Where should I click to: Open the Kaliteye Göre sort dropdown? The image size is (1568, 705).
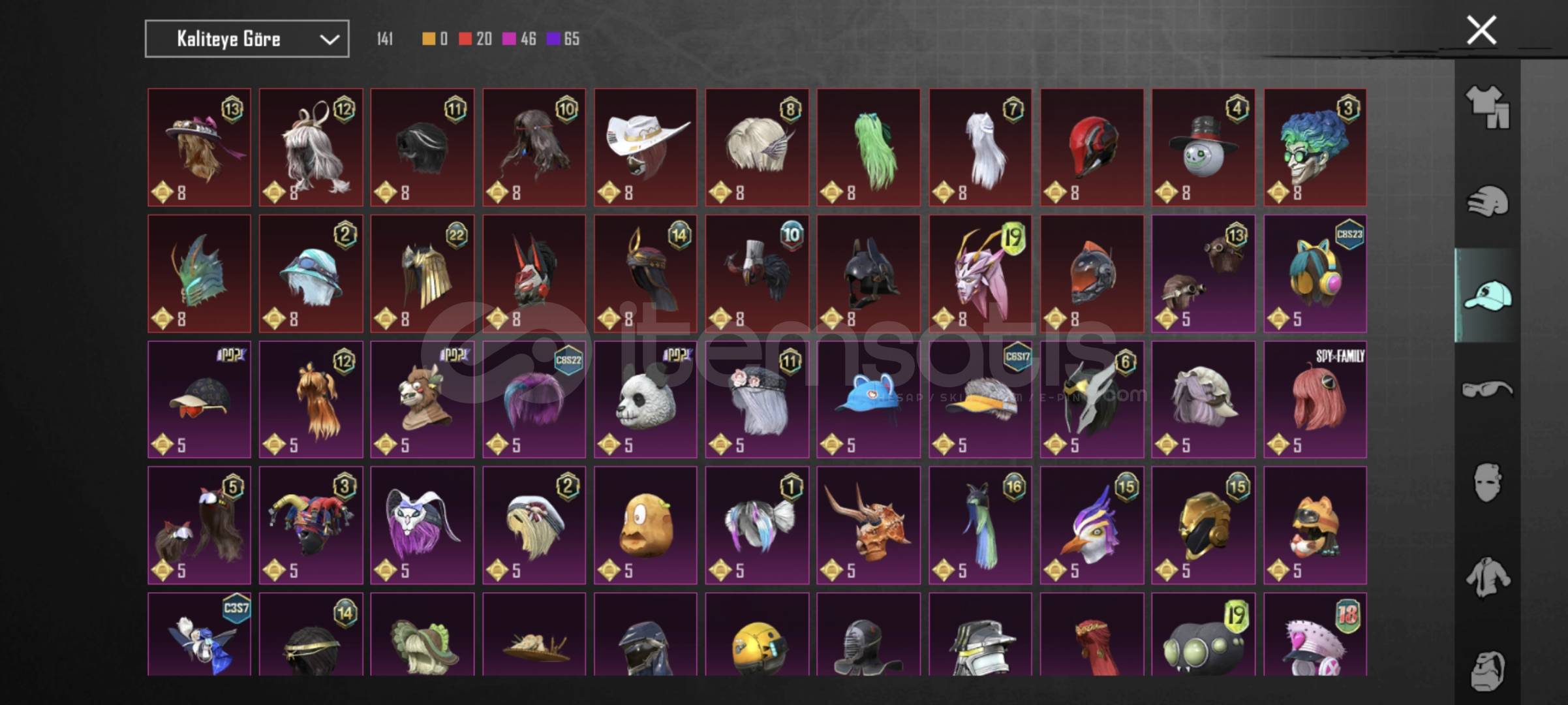(247, 39)
